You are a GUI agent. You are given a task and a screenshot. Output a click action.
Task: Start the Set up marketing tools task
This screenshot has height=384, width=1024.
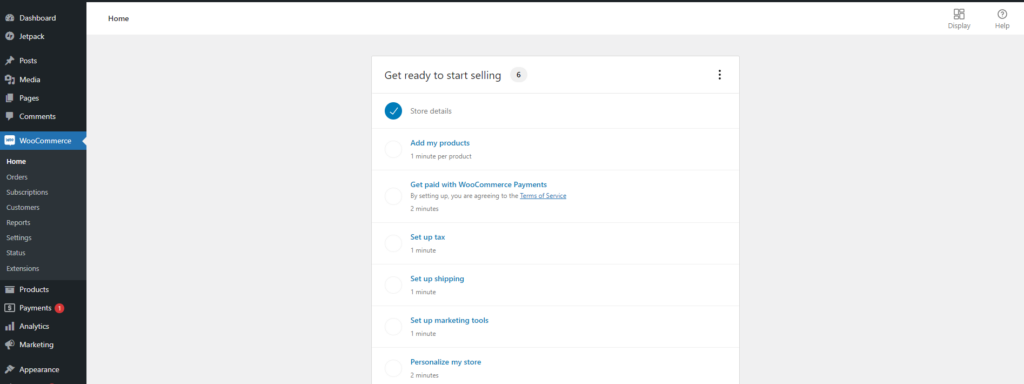[x=449, y=321]
